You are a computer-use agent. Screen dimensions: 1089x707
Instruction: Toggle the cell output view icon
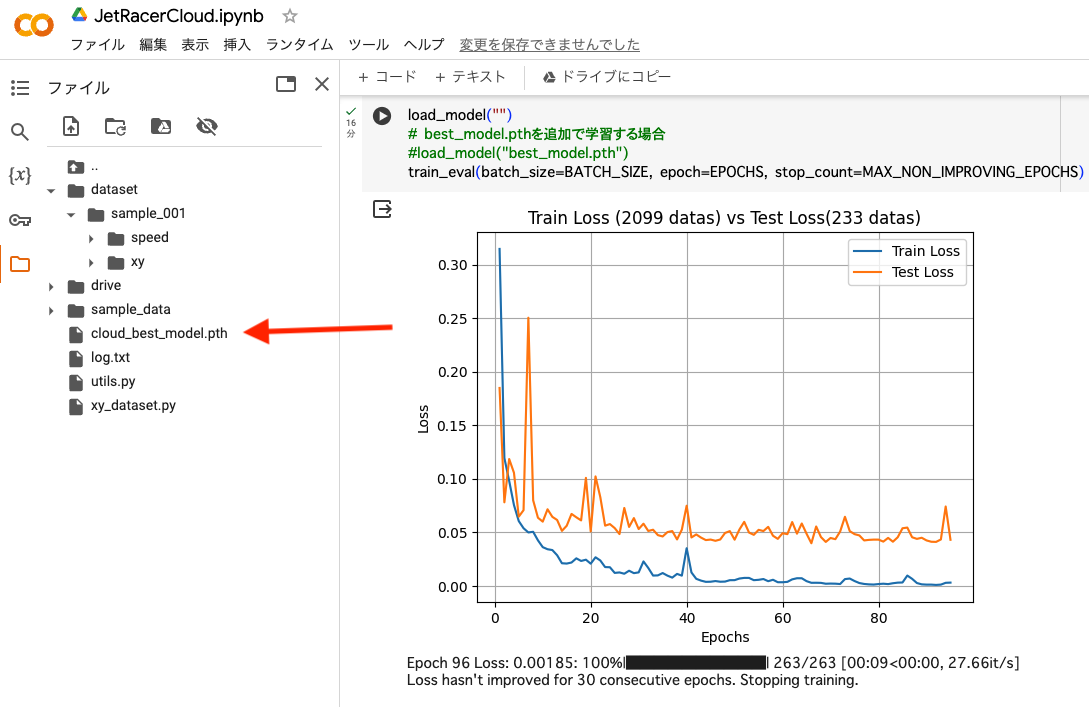pyautogui.click(x=383, y=208)
